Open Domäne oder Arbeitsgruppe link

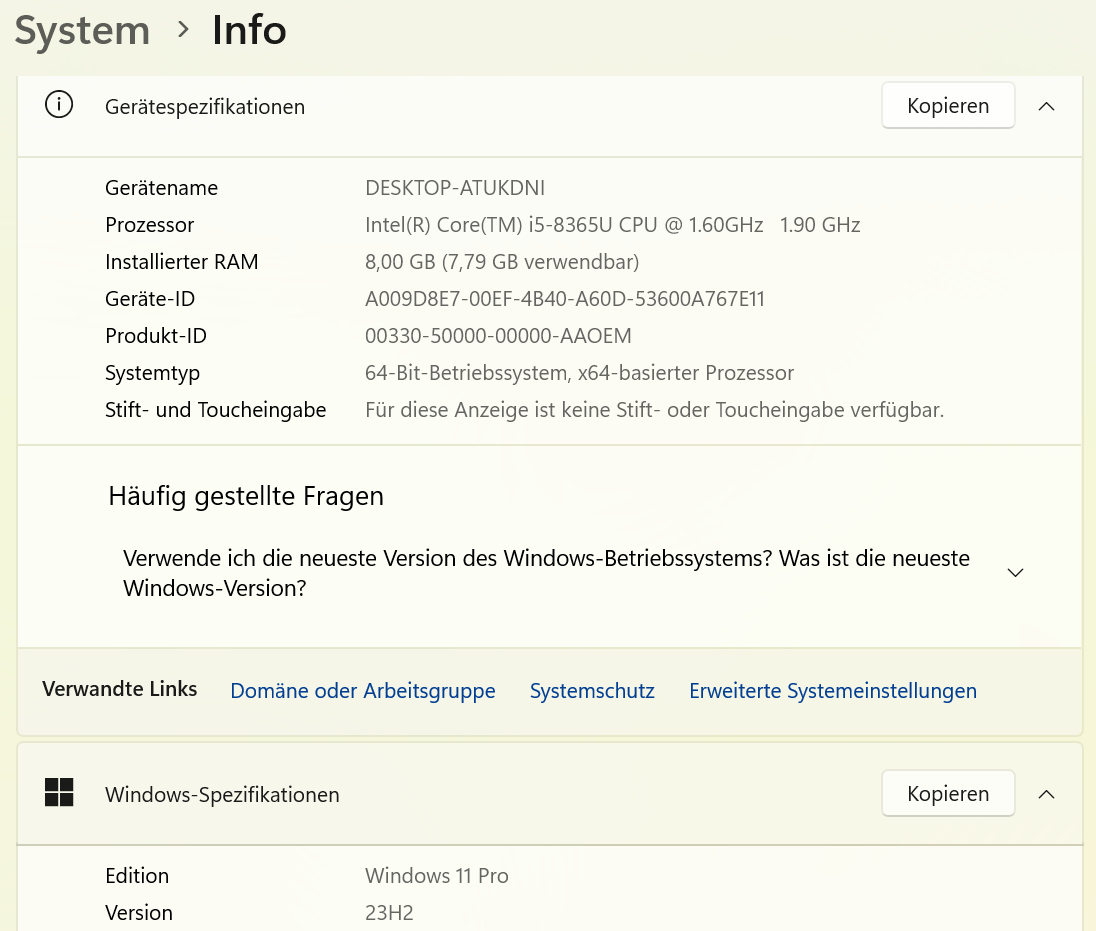pos(363,691)
